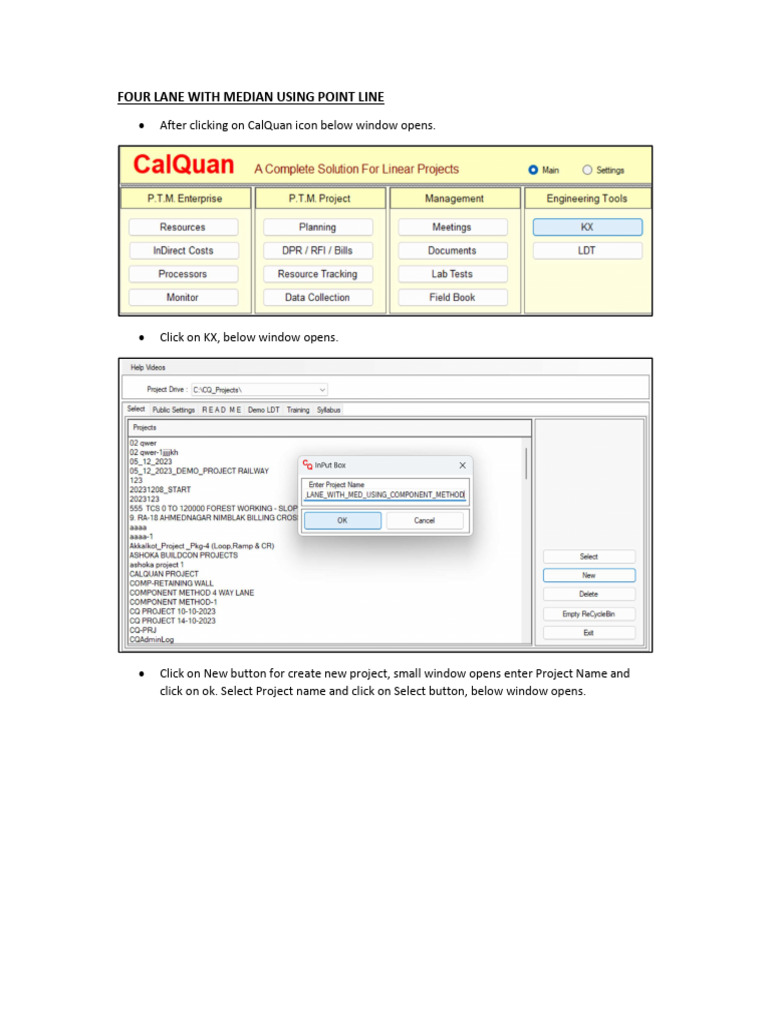Screen dimensions: 768x1024
Task: Select 'COMPONENT METHOD 4 WAY LANE' project
Action: coord(192,593)
